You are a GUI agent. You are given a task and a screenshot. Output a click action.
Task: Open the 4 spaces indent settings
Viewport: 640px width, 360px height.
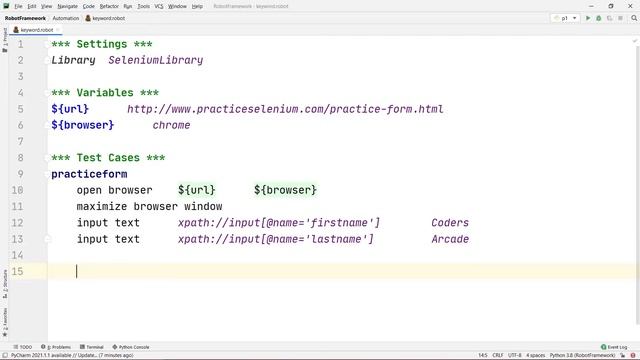tap(536, 356)
